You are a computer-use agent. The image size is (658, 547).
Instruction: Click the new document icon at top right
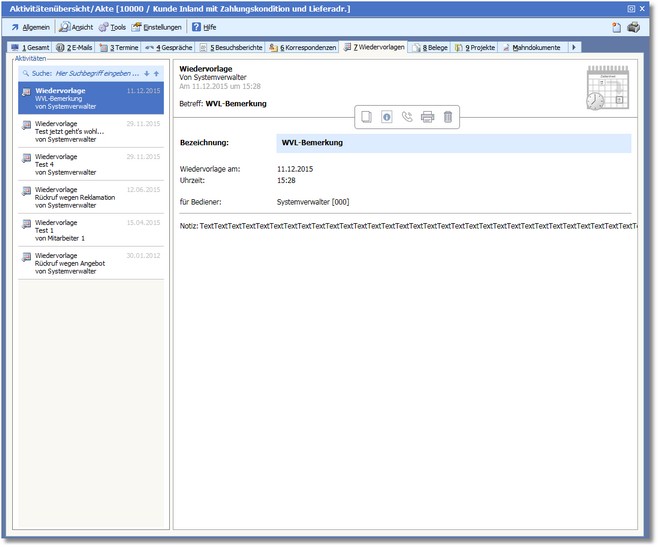point(616,27)
